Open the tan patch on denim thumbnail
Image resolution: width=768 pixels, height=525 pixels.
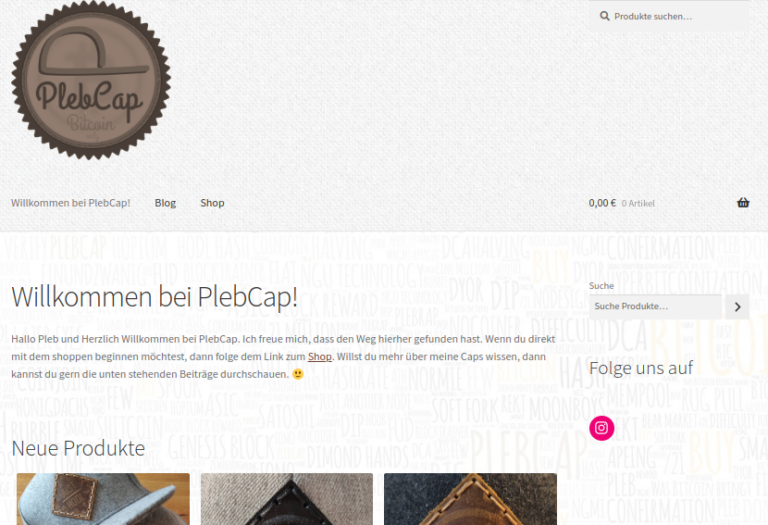click(x=470, y=499)
